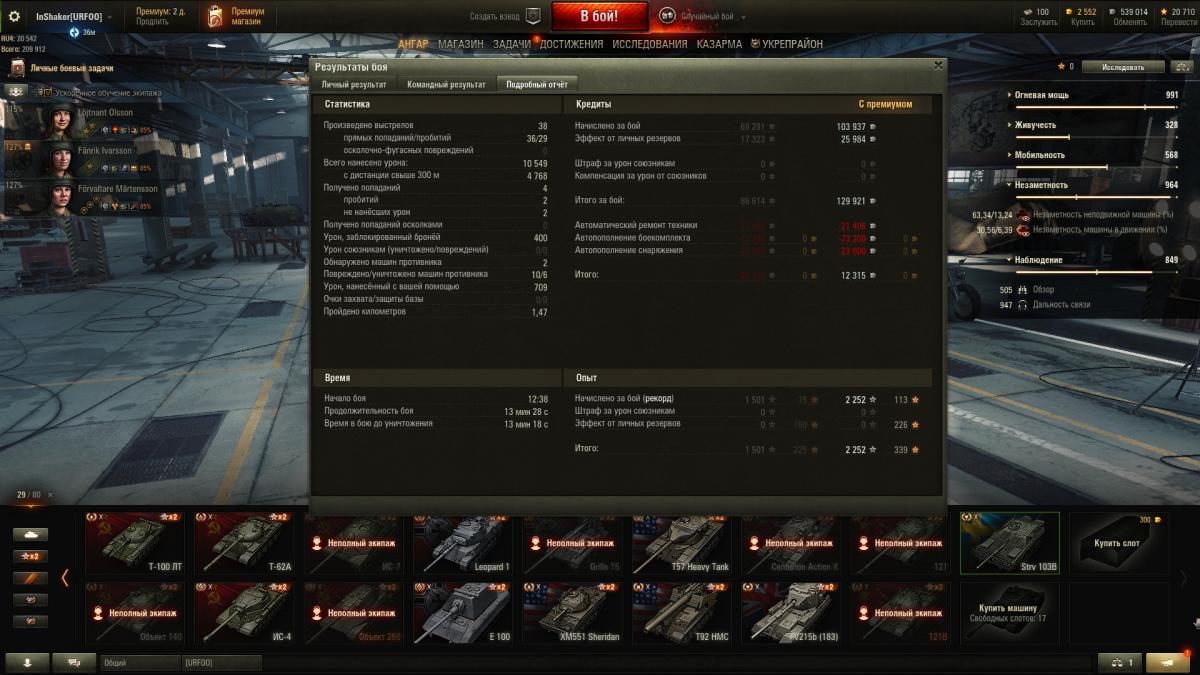This screenshot has height=675, width=1200.
Task: Click Перевести free experience link
Action: tap(1178, 22)
